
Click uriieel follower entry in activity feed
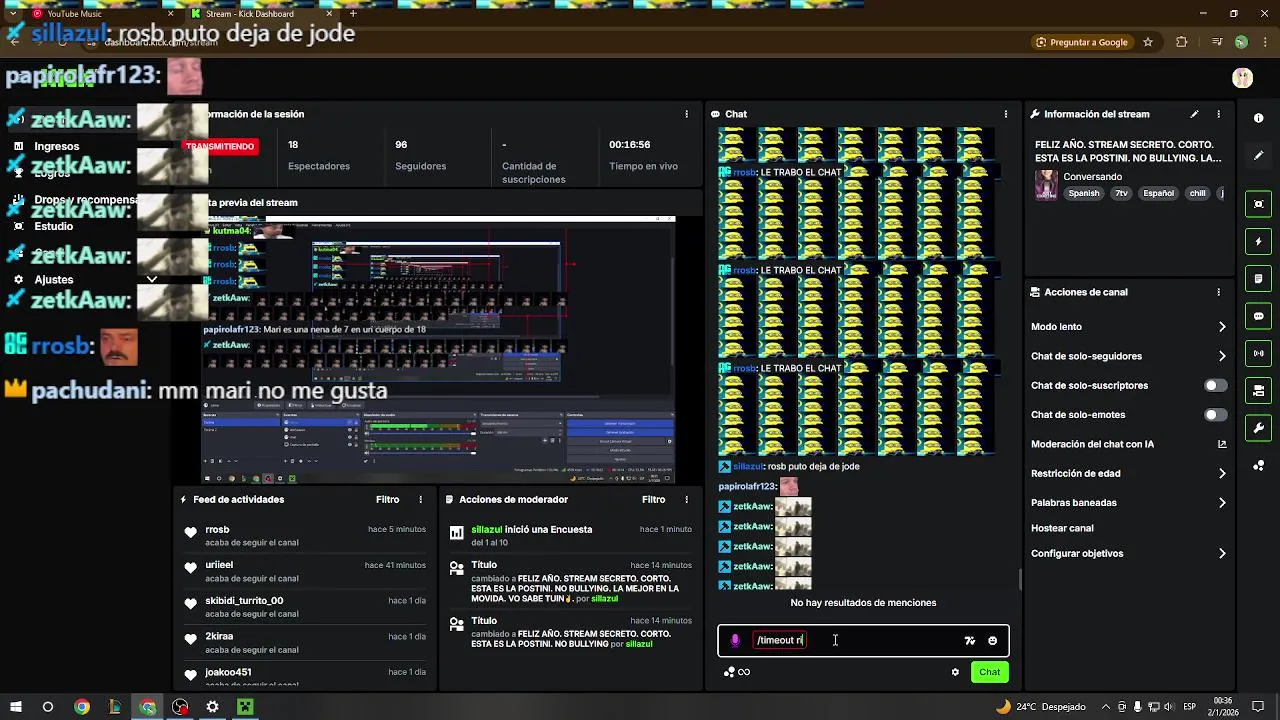click(x=305, y=571)
